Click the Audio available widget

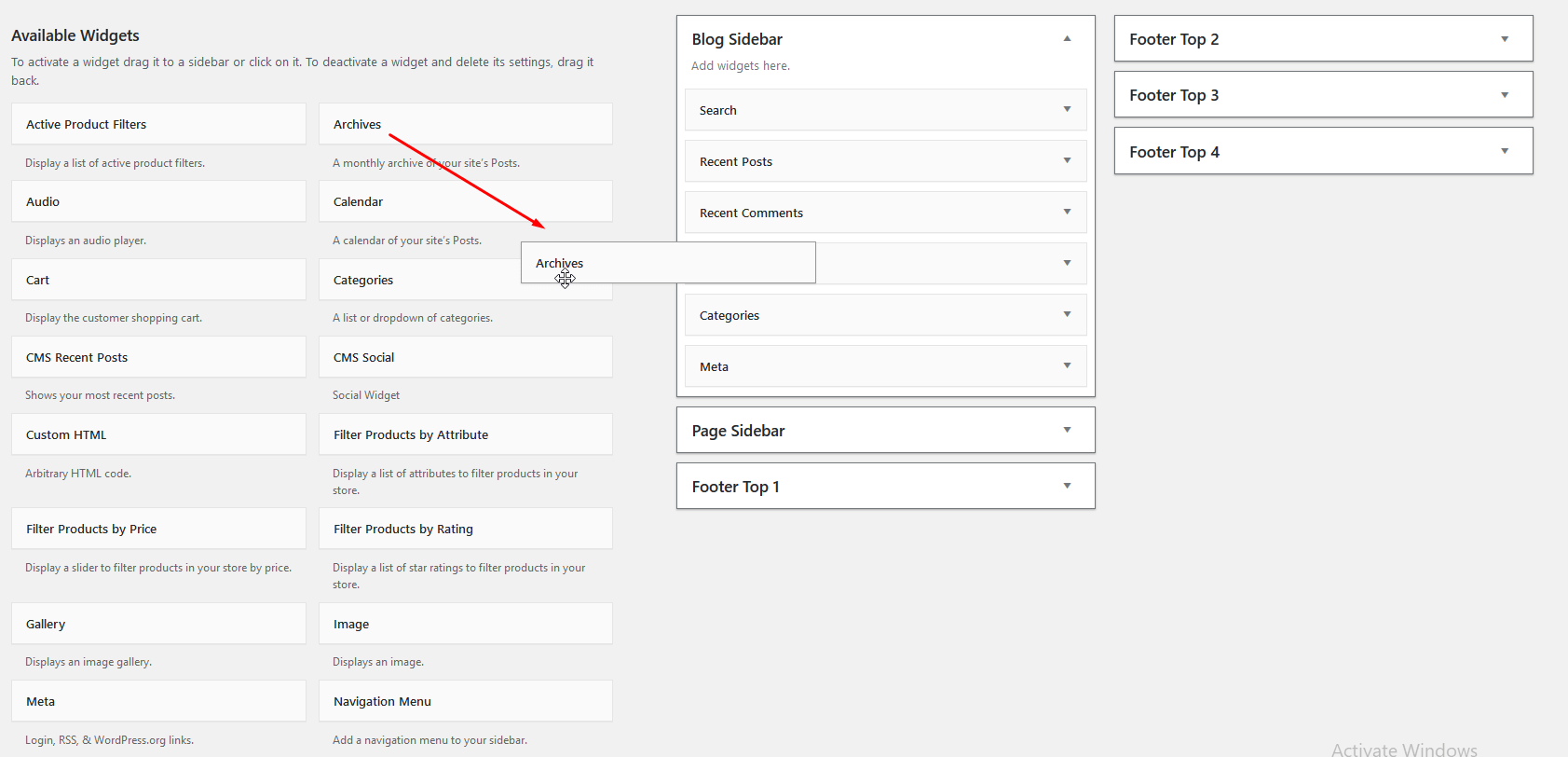(x=158, y=201)
